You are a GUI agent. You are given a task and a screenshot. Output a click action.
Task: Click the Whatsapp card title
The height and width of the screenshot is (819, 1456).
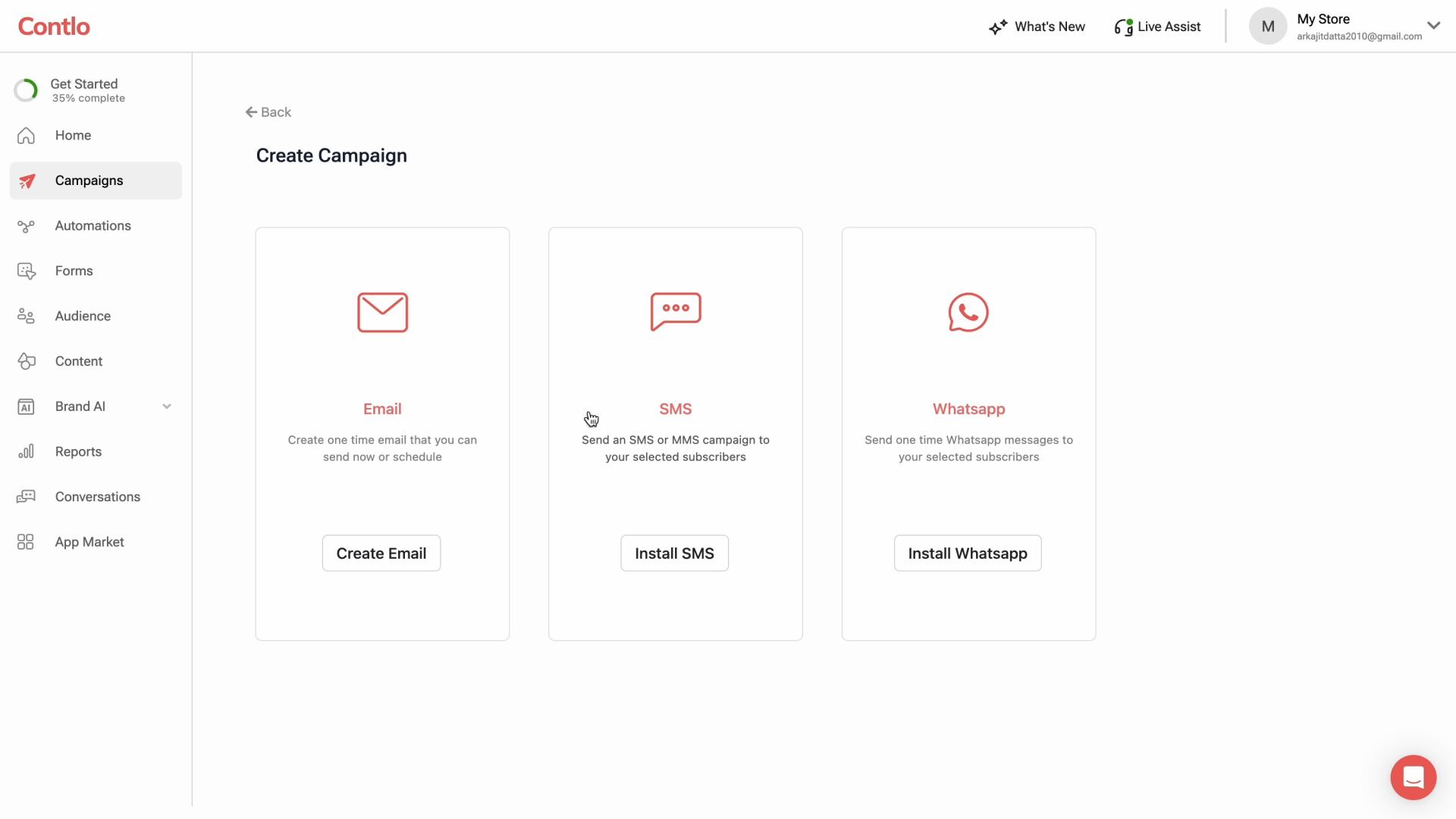(968, 409)
